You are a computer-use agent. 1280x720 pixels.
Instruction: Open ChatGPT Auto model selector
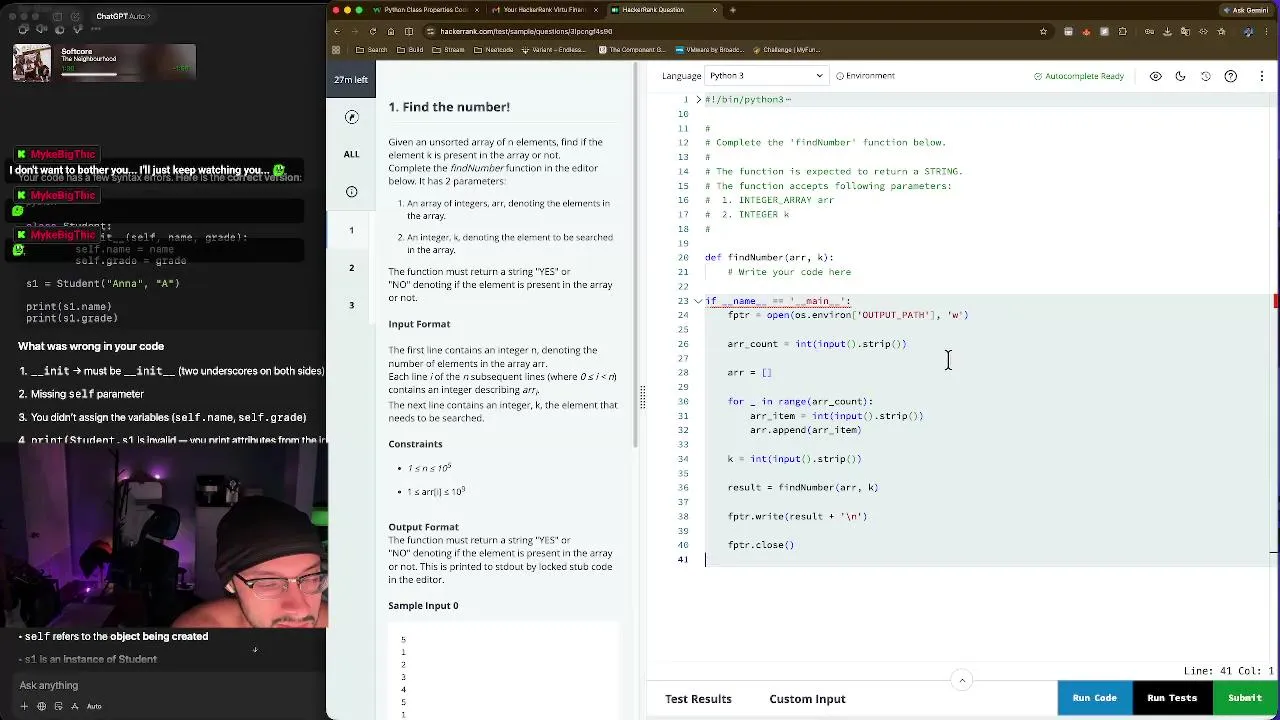pos(124,16)
